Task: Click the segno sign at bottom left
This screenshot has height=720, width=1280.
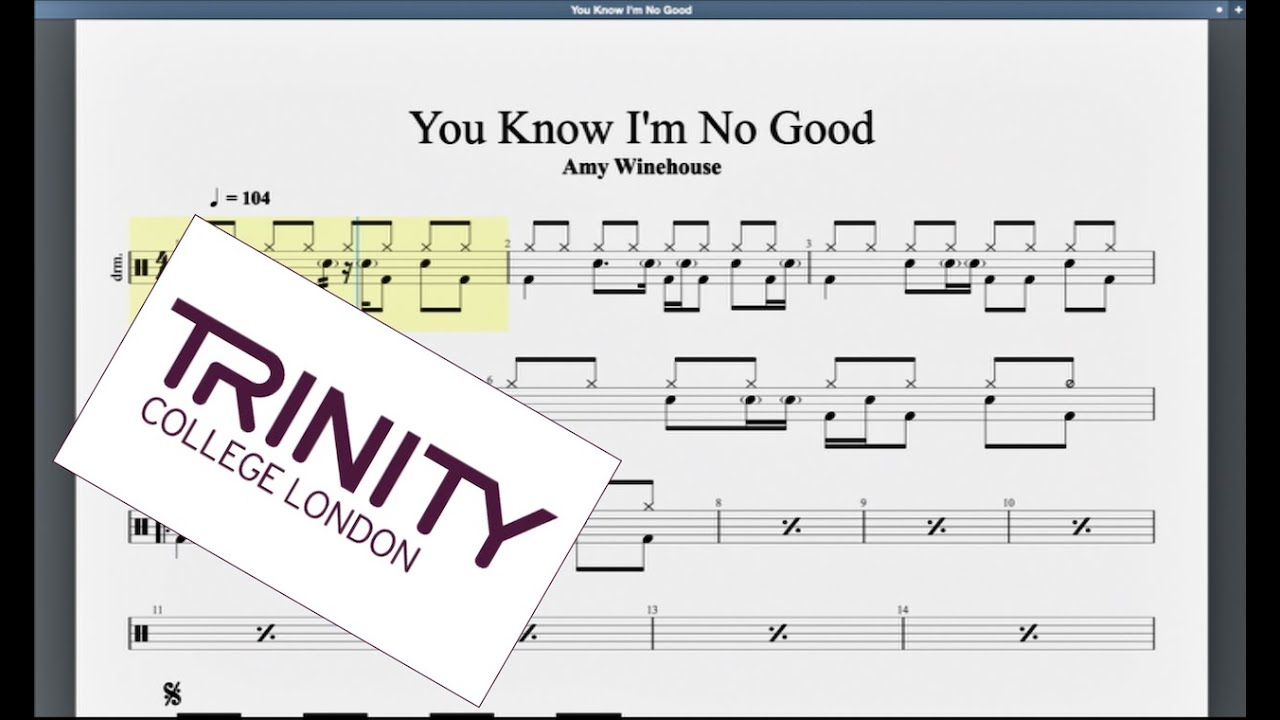Action: tap(172, 693)
